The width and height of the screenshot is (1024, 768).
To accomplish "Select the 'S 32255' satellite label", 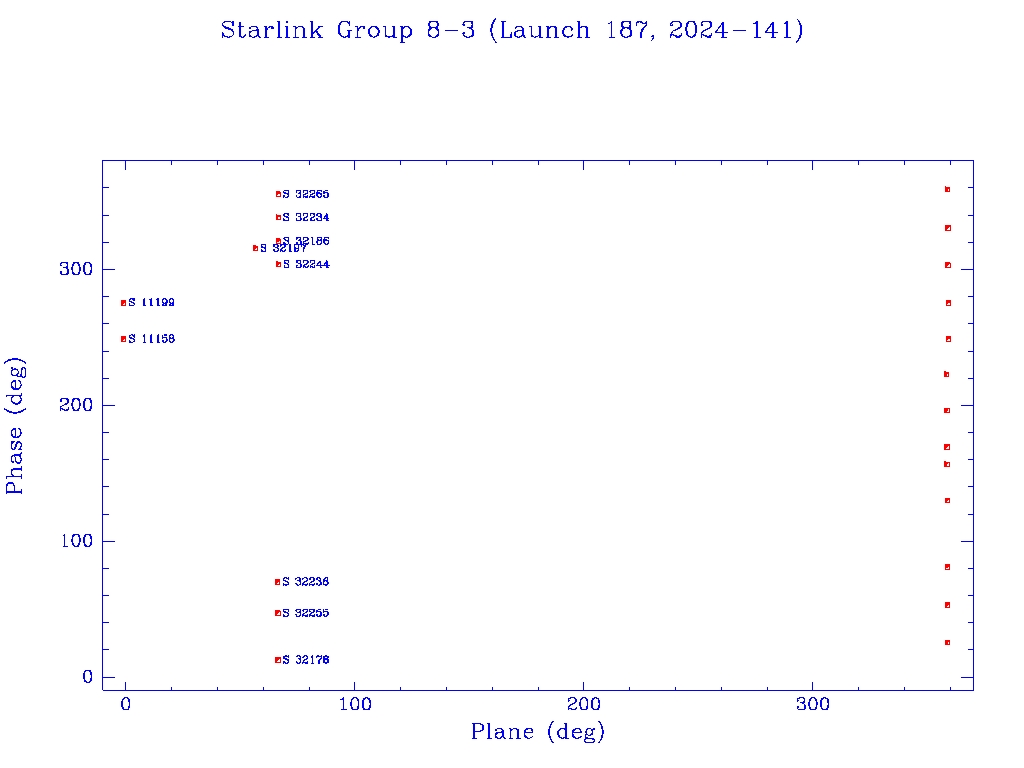I will (306, 613).
